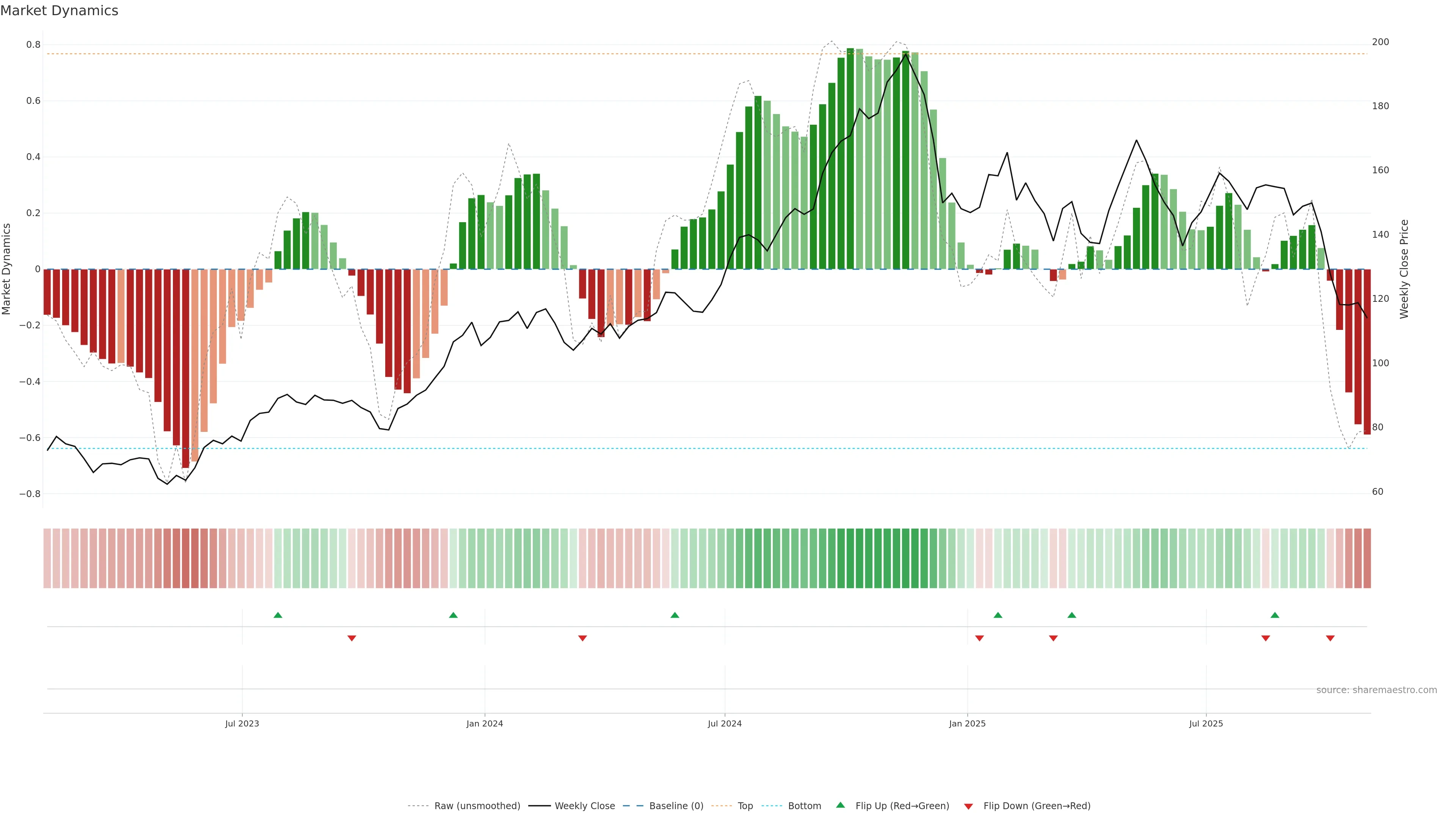Click the last green flip-up triangle marker
The height and width of the screenshot is (819, 1456).
[x=1274, y=615]
